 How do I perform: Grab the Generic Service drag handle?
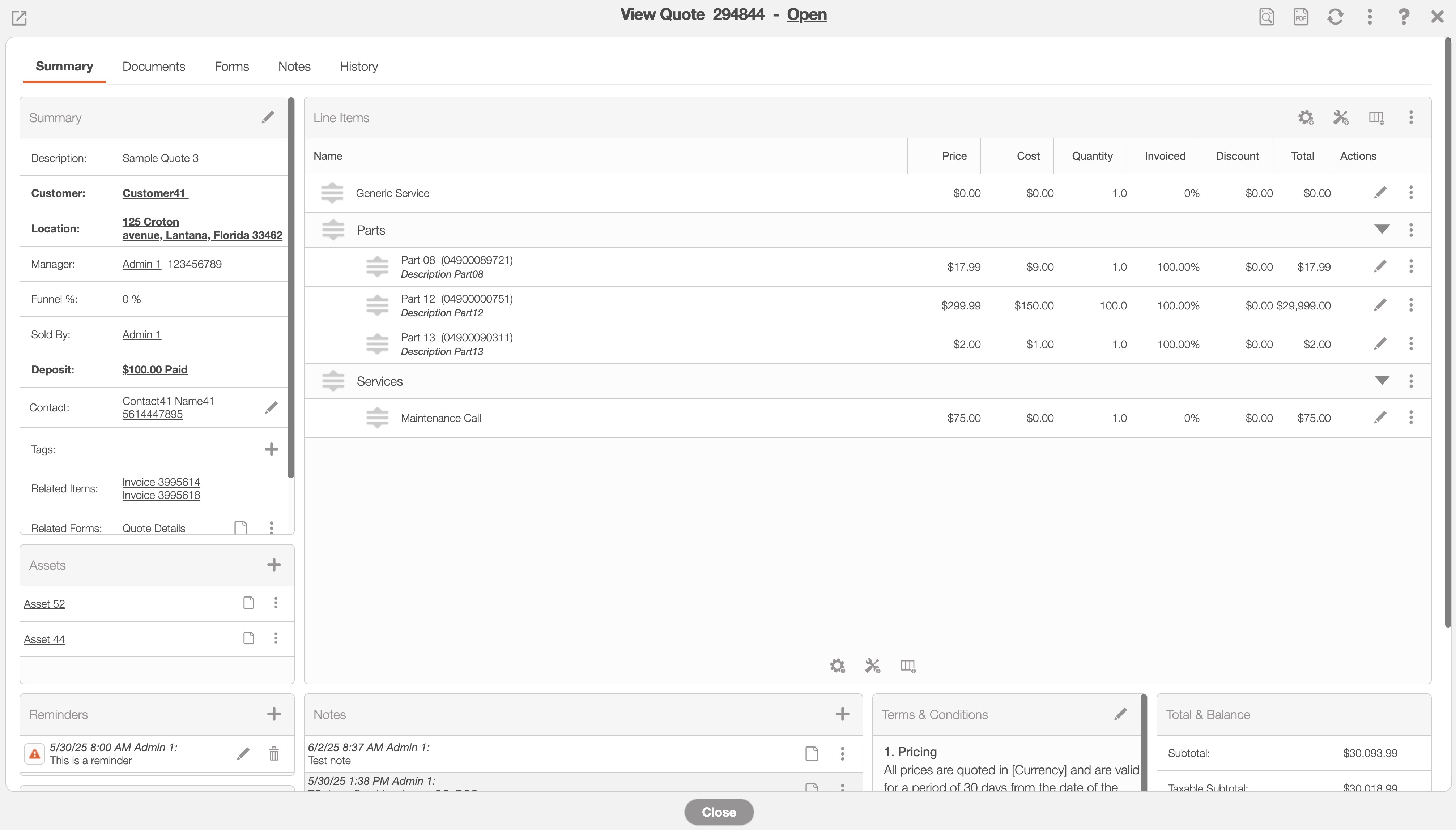coord(332,193)
